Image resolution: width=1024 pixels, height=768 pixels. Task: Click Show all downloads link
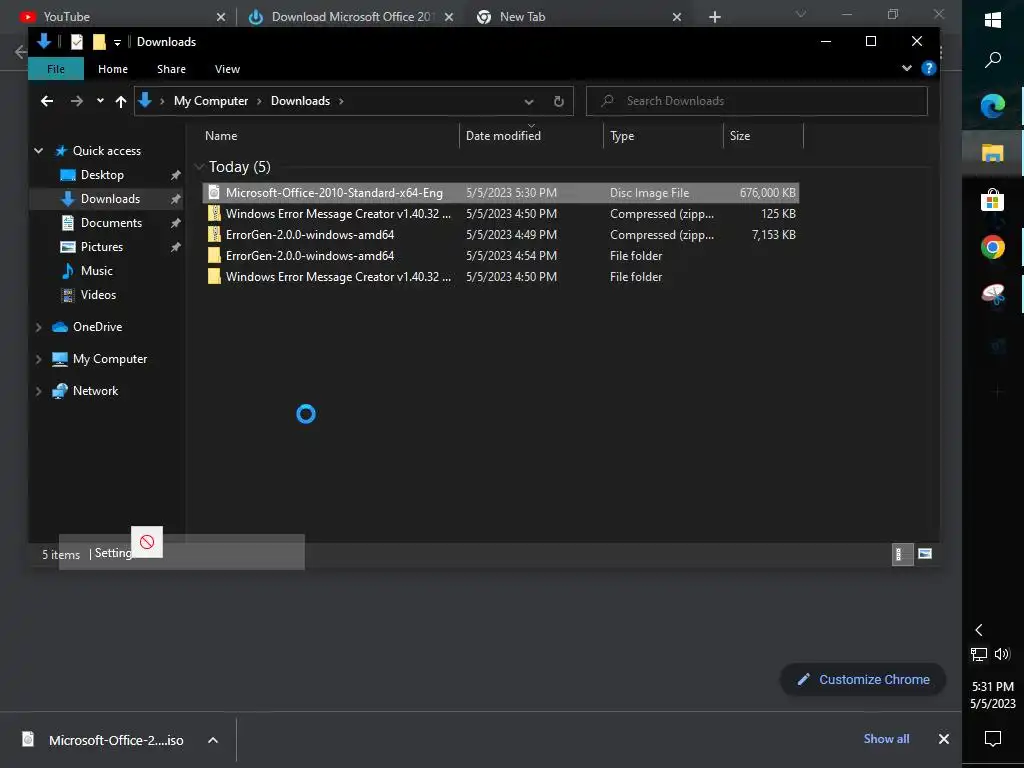pyautogui.click(x=886, y=739)
